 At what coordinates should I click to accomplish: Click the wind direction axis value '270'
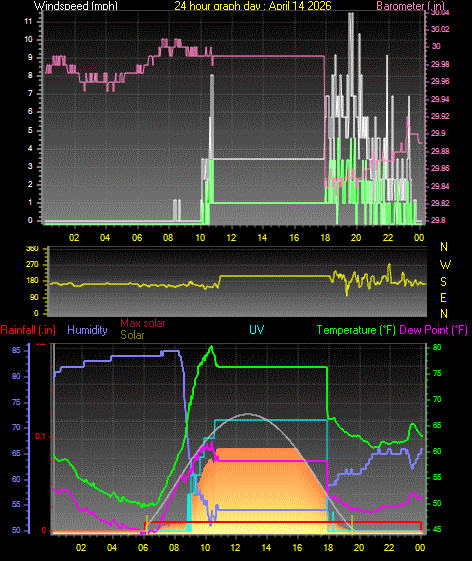click(32, 265)
